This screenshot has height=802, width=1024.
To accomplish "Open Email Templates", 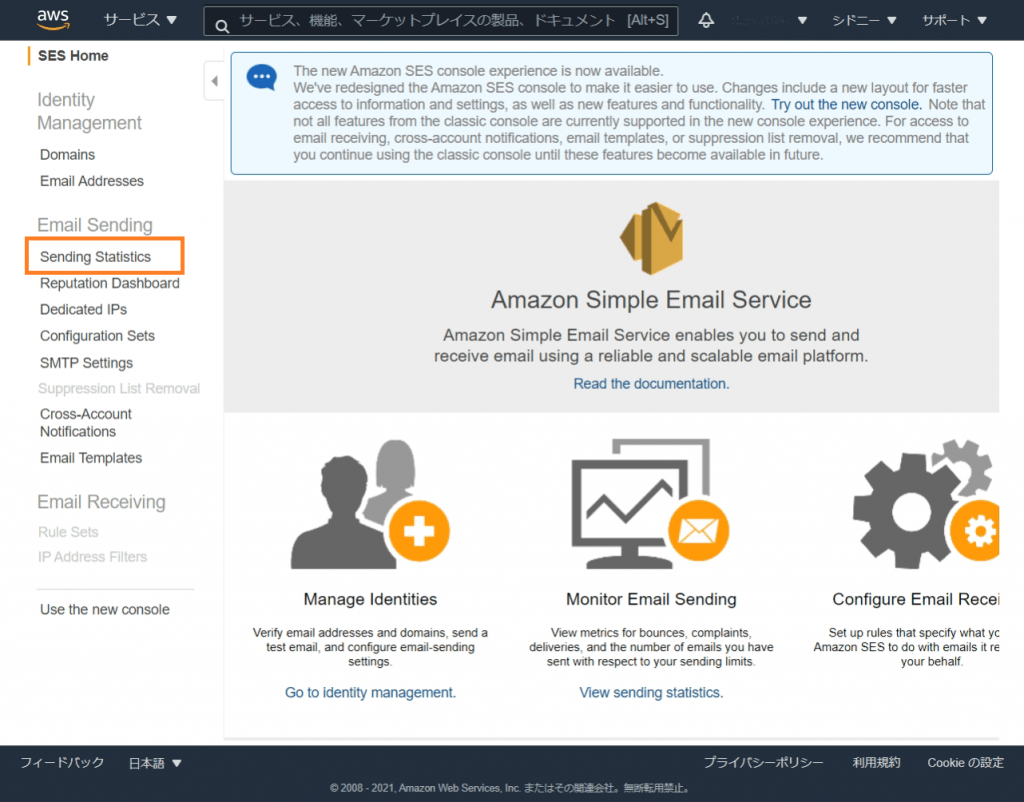I will coord(91,458).
